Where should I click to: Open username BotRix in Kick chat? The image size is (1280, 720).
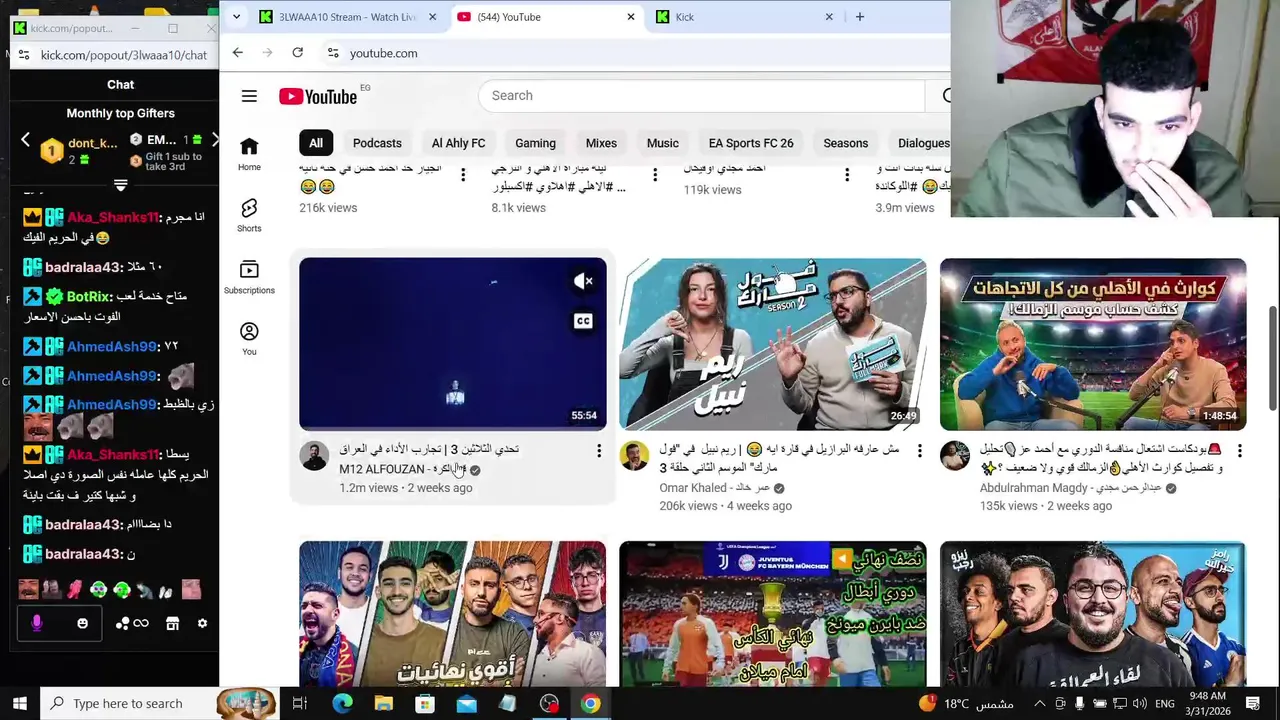[88, 297]
